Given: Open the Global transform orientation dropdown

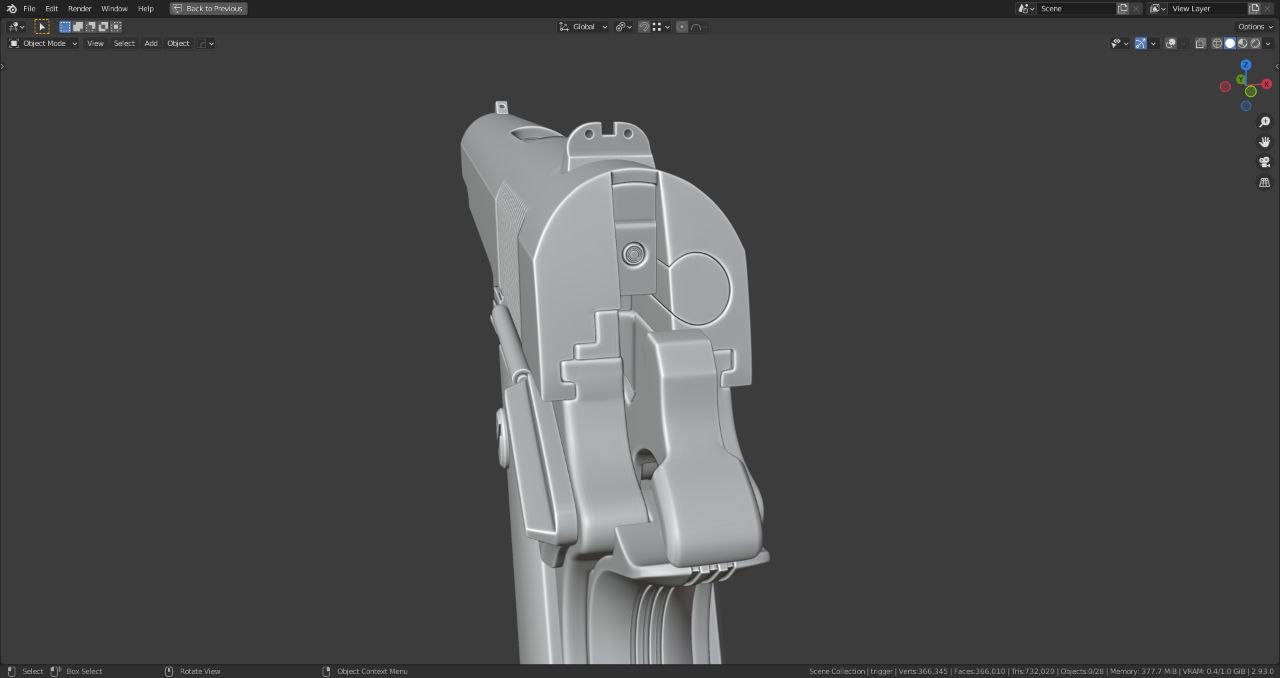Looking at the screenshot, I should click(x=583, y=27).
